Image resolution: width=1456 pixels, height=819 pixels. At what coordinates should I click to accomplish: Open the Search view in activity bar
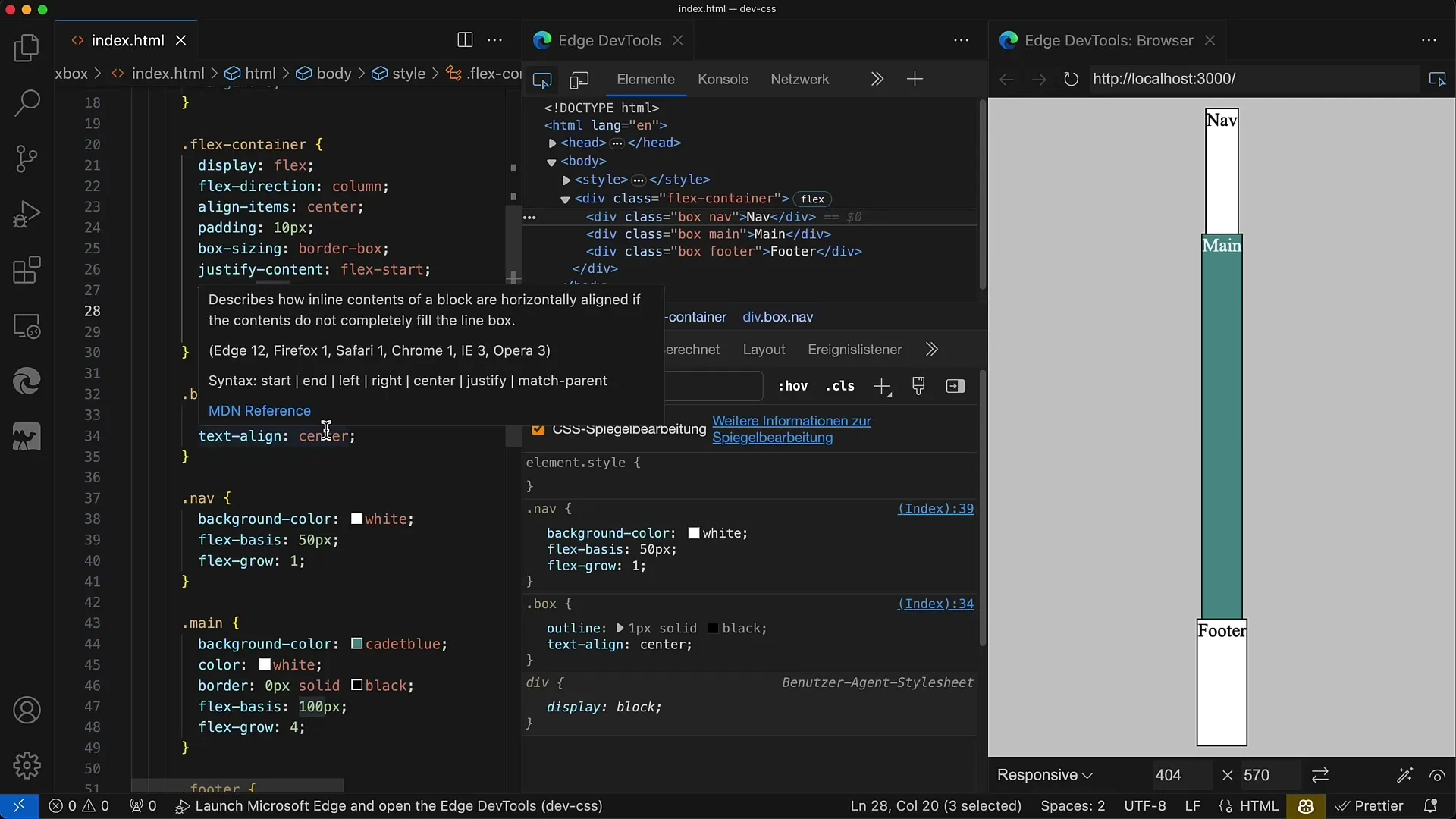(x=27, y=103)
